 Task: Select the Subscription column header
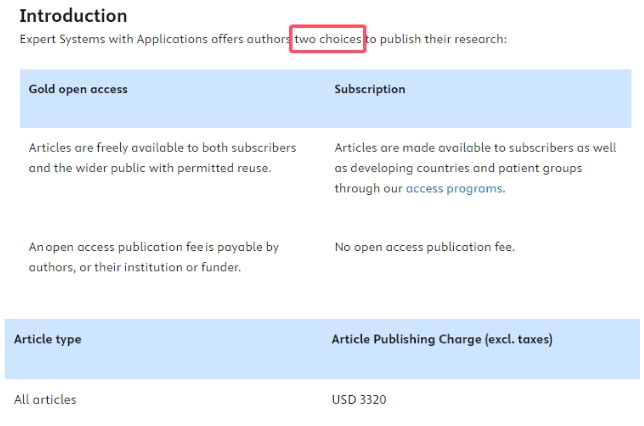369,89
